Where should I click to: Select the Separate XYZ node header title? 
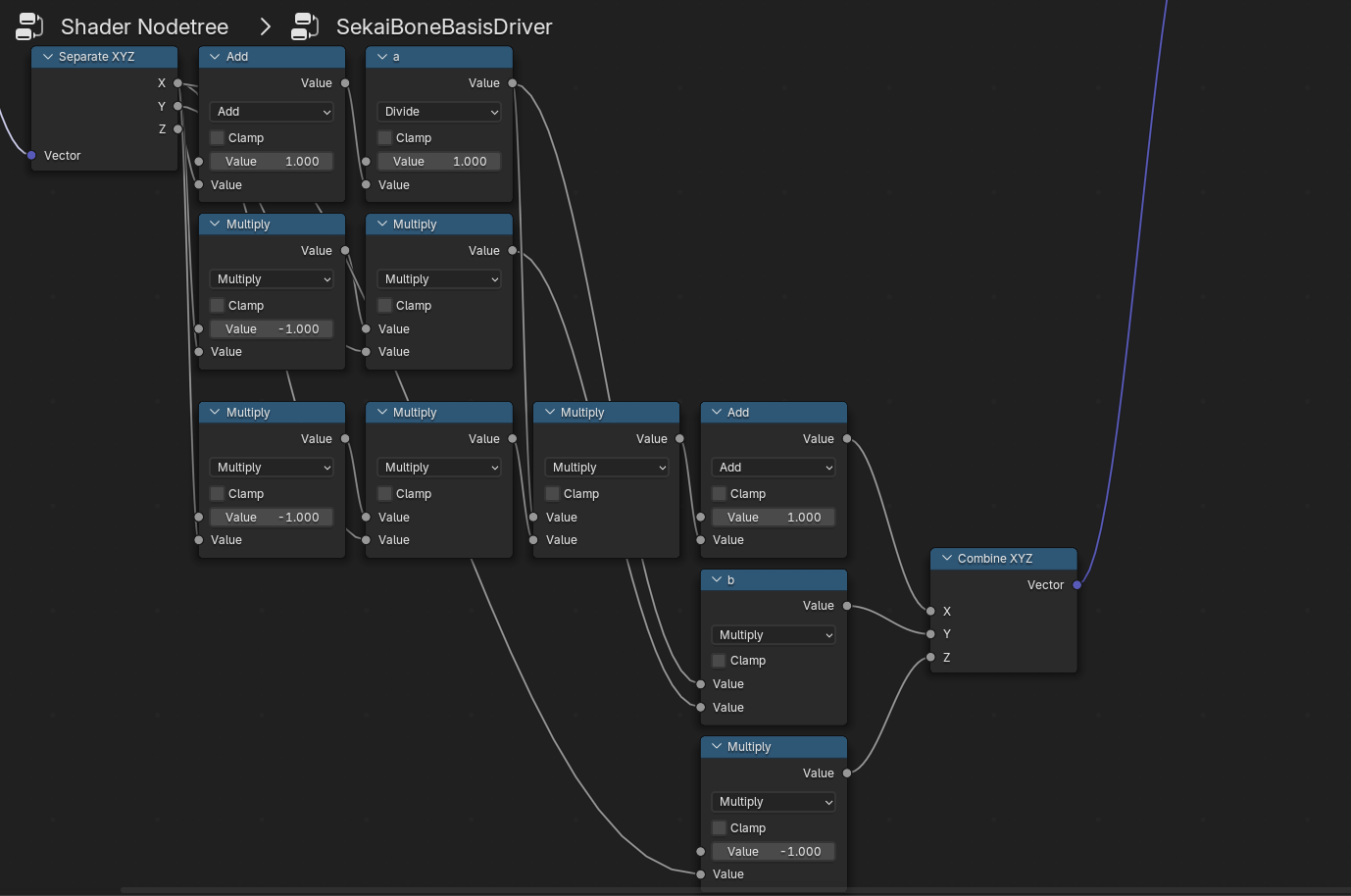[x=96, y=57]
